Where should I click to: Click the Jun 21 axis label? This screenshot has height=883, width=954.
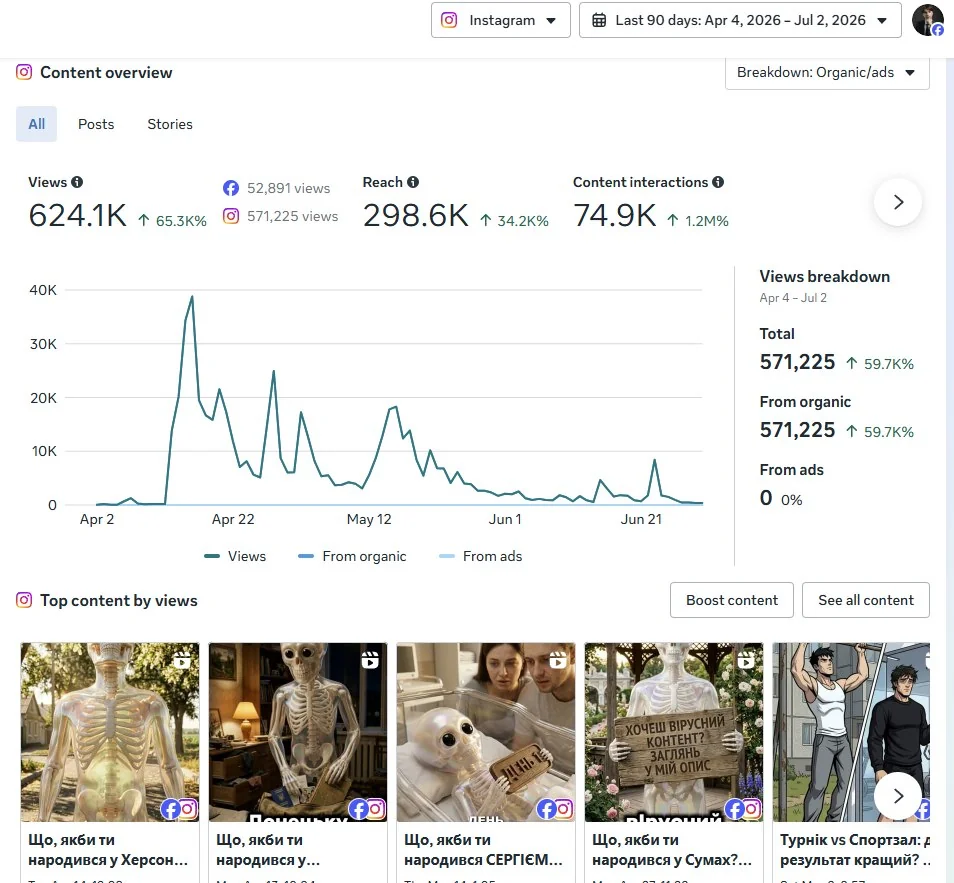(641, 519)
